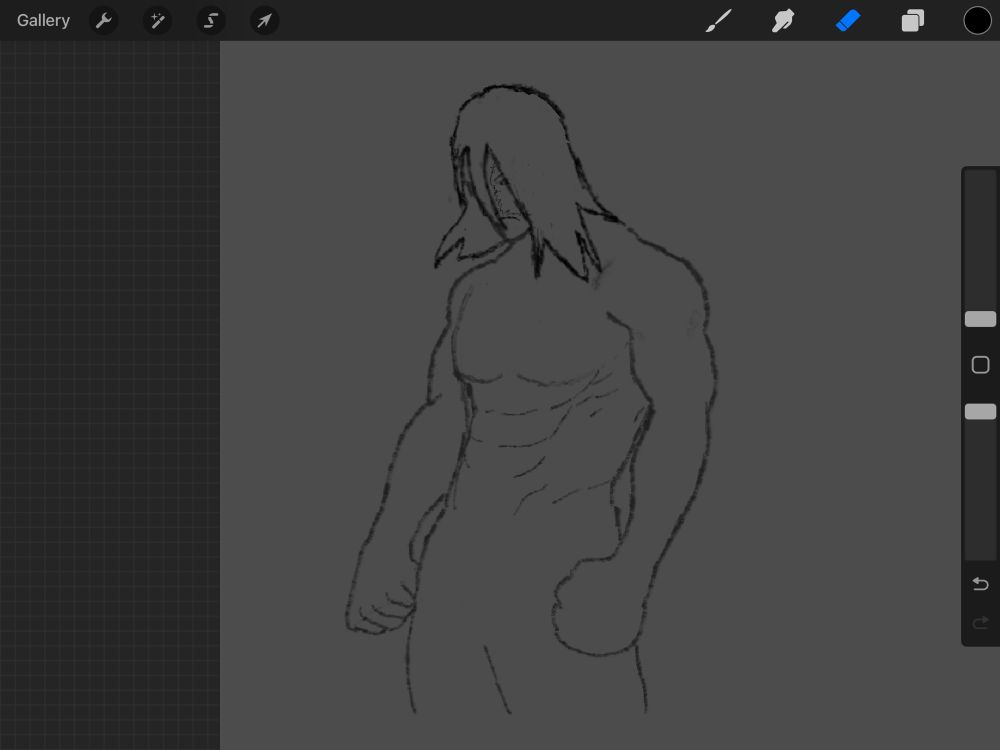Open the Layers panel
Screen dimensions: 1000x750
(913, 20)
